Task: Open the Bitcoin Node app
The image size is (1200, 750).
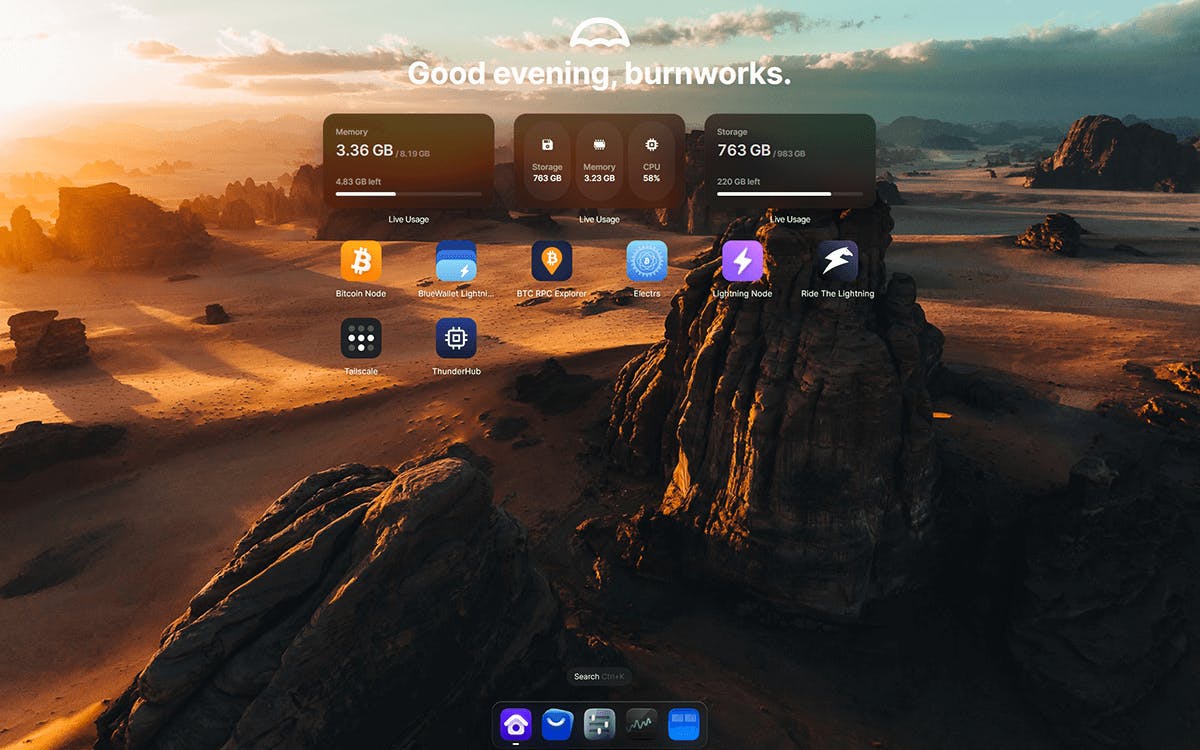Action: (361, 261)
